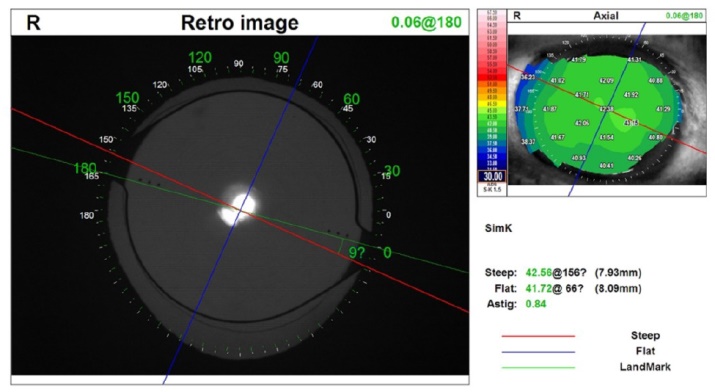Click the Retro image title

(240, 22)
